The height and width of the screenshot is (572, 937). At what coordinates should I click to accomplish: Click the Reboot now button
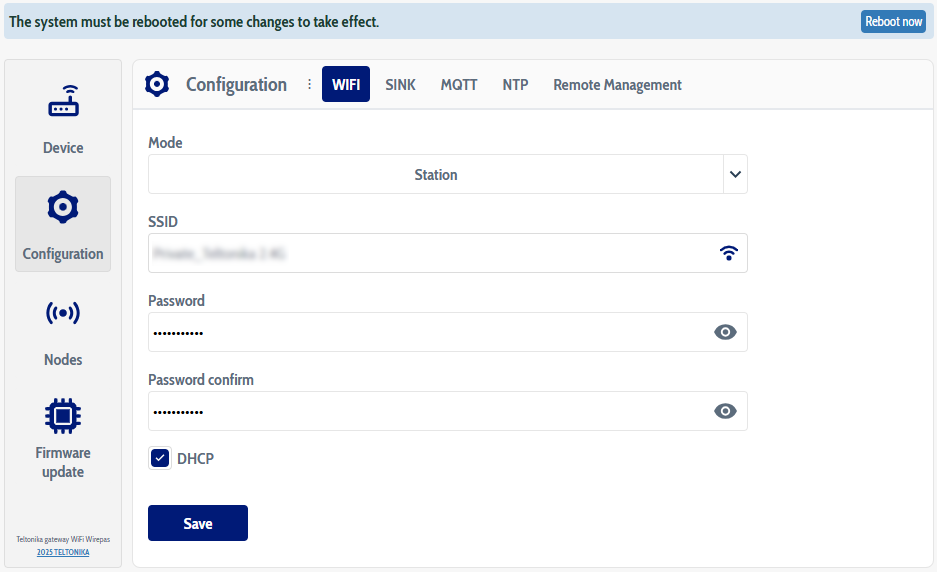click(x=893, y=22)
